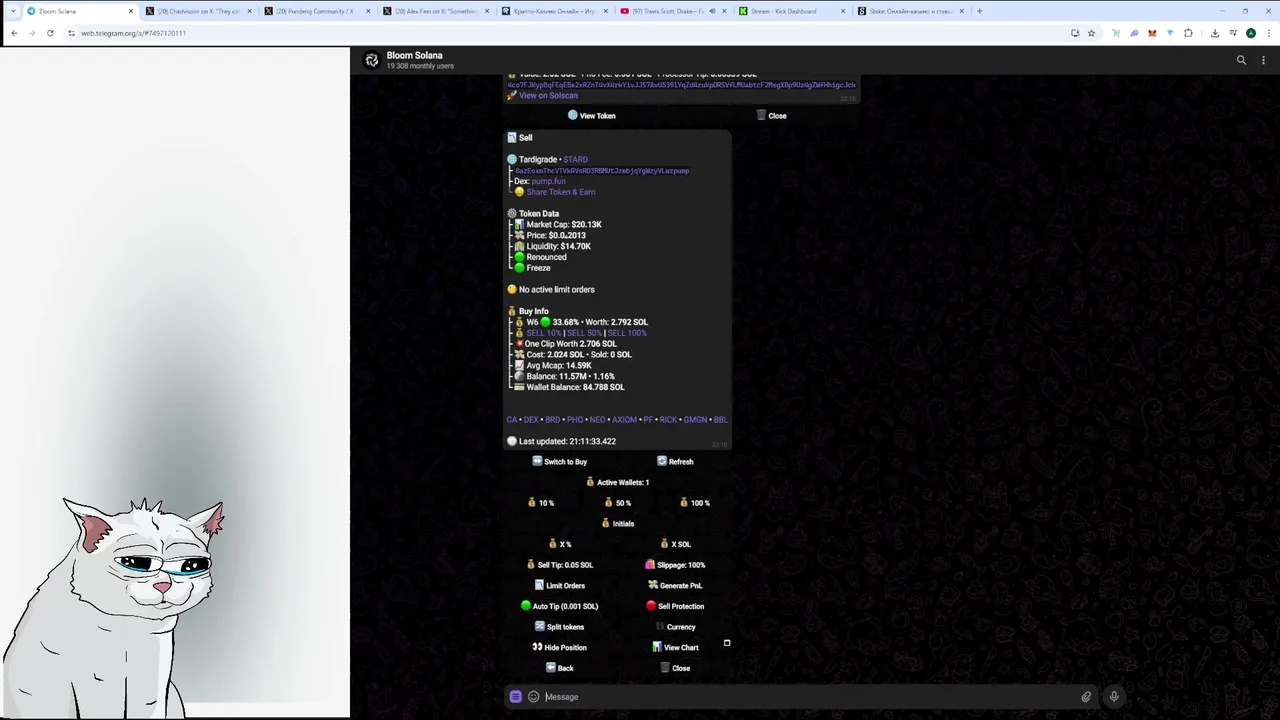Click Active Wallets: 1 button
Screen dimensions: 1280x720
pyautogui.click(x=617, y=482)
